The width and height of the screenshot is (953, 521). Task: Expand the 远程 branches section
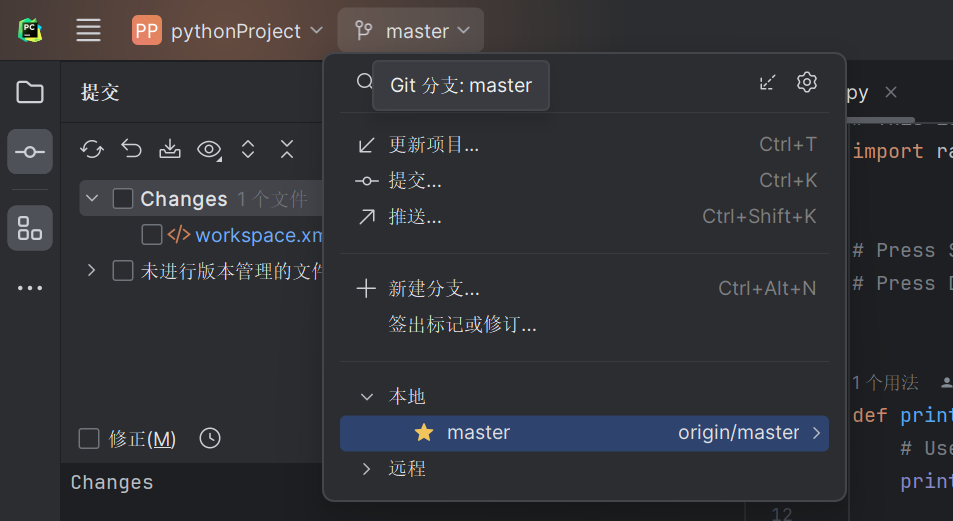pyautogui.click(x=366, y=468)
